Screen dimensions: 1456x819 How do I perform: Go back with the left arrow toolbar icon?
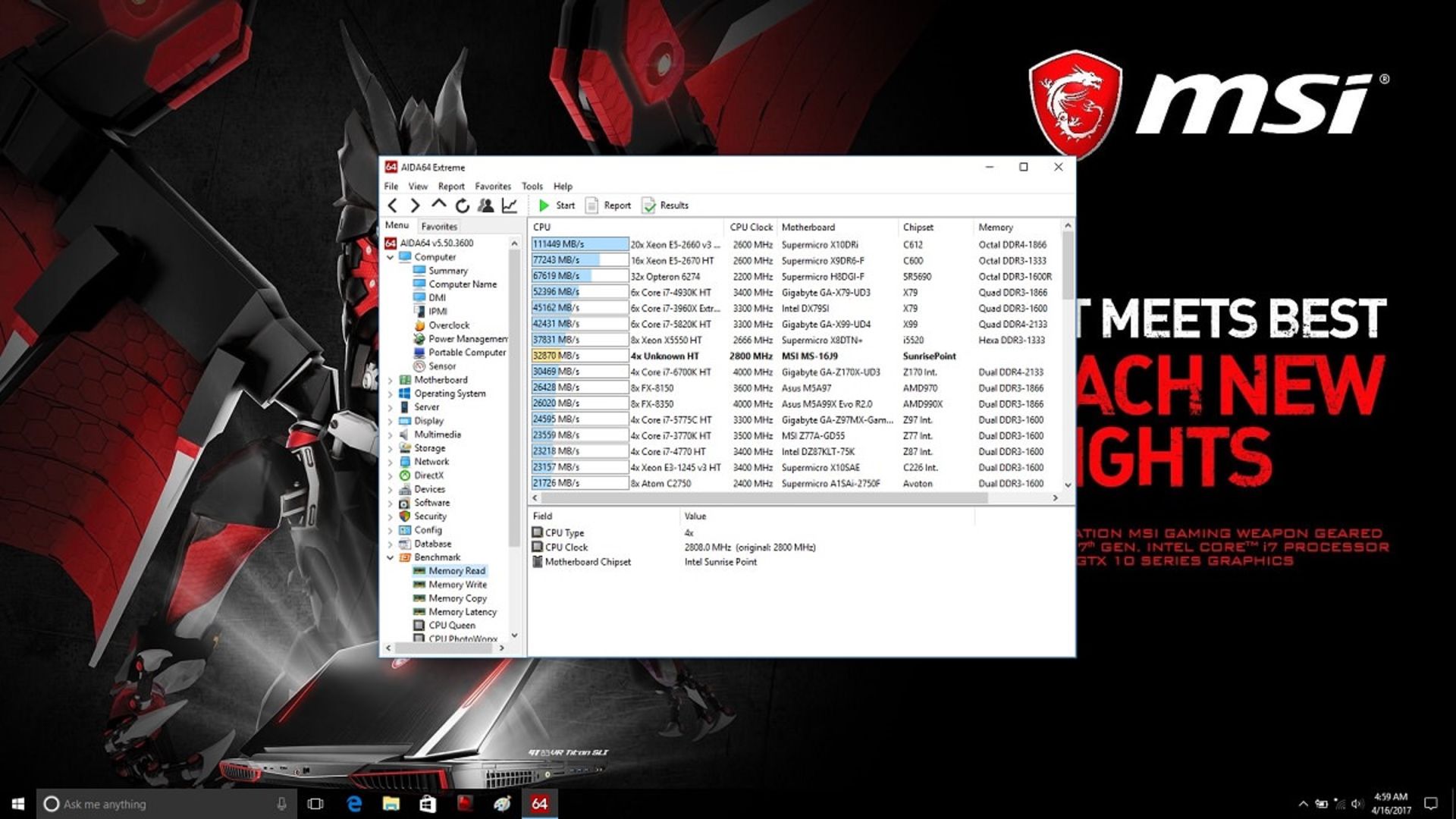pyautogui.click(x=392, y=206)
